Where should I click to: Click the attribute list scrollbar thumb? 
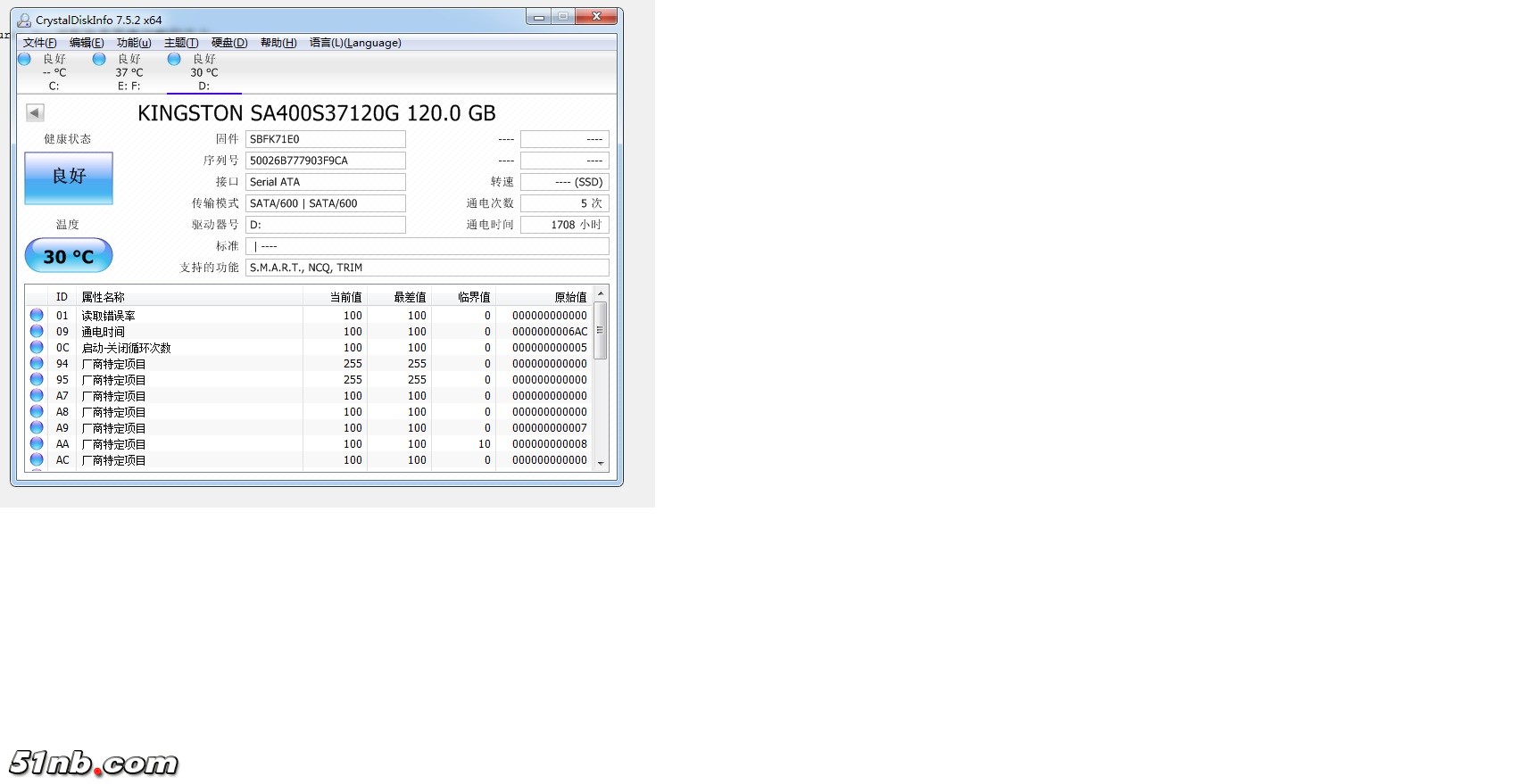(601, 330)
